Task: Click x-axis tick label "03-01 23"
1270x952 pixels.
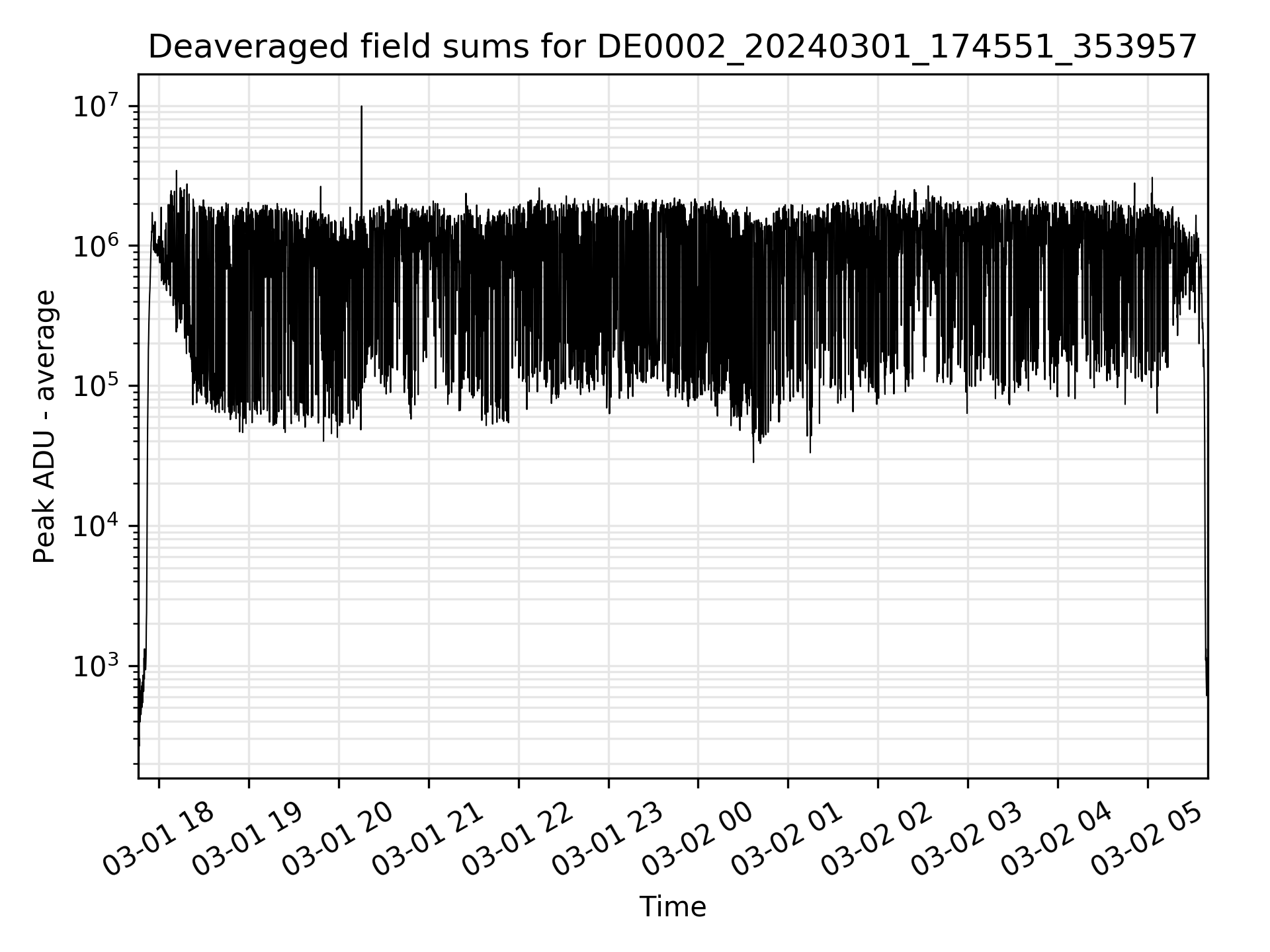Action: pyautogui.click(x=609, y=840)
